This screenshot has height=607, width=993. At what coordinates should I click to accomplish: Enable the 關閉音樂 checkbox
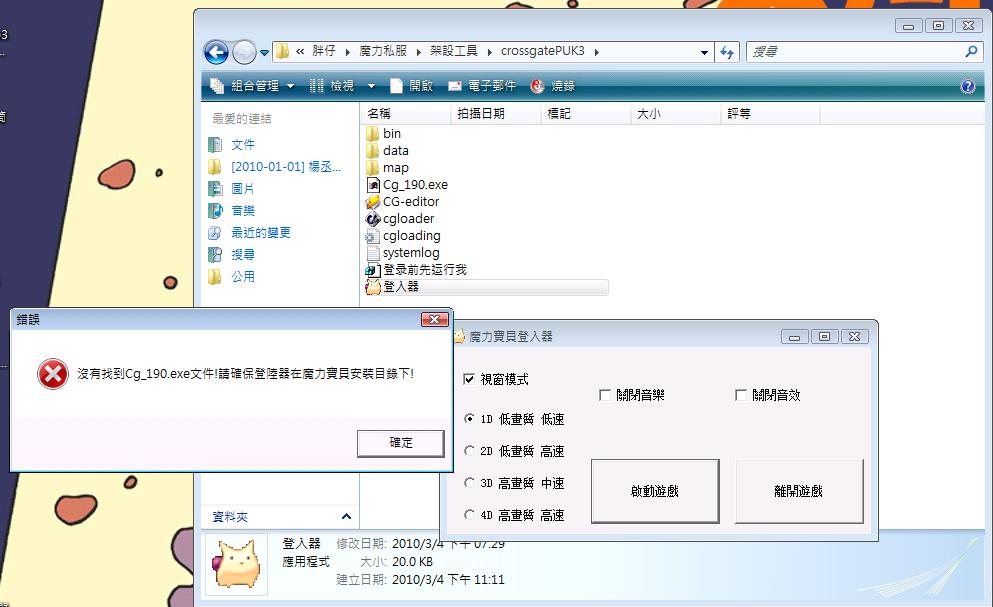[605, 395]
